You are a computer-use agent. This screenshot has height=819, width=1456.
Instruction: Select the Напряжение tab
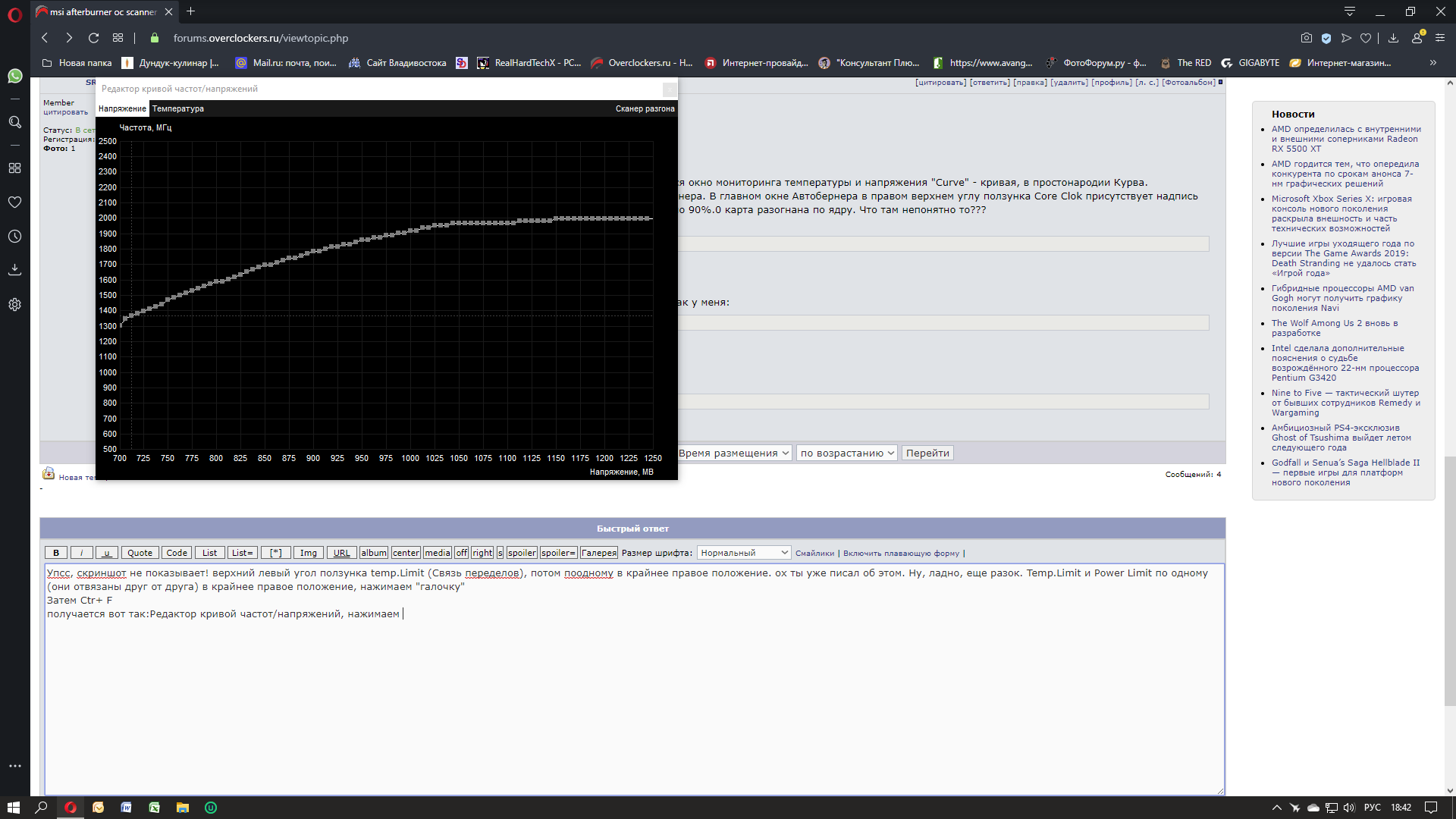(x=122, y=108)
